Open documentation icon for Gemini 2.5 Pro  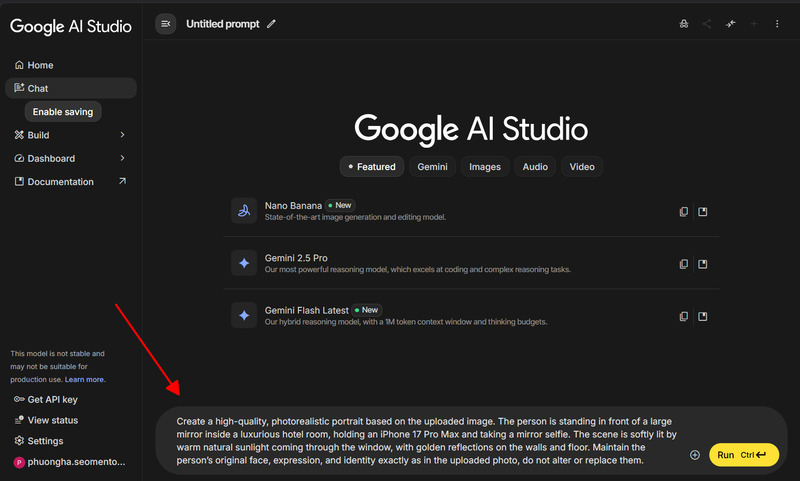pyautogui.click(x=703, y=264)
